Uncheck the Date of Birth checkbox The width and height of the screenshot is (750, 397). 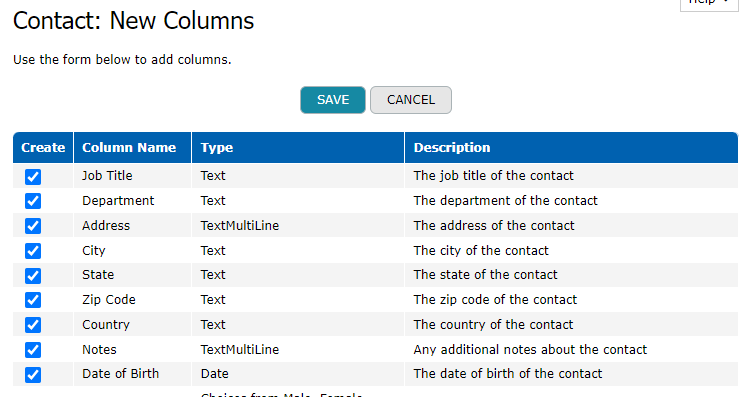33,375
